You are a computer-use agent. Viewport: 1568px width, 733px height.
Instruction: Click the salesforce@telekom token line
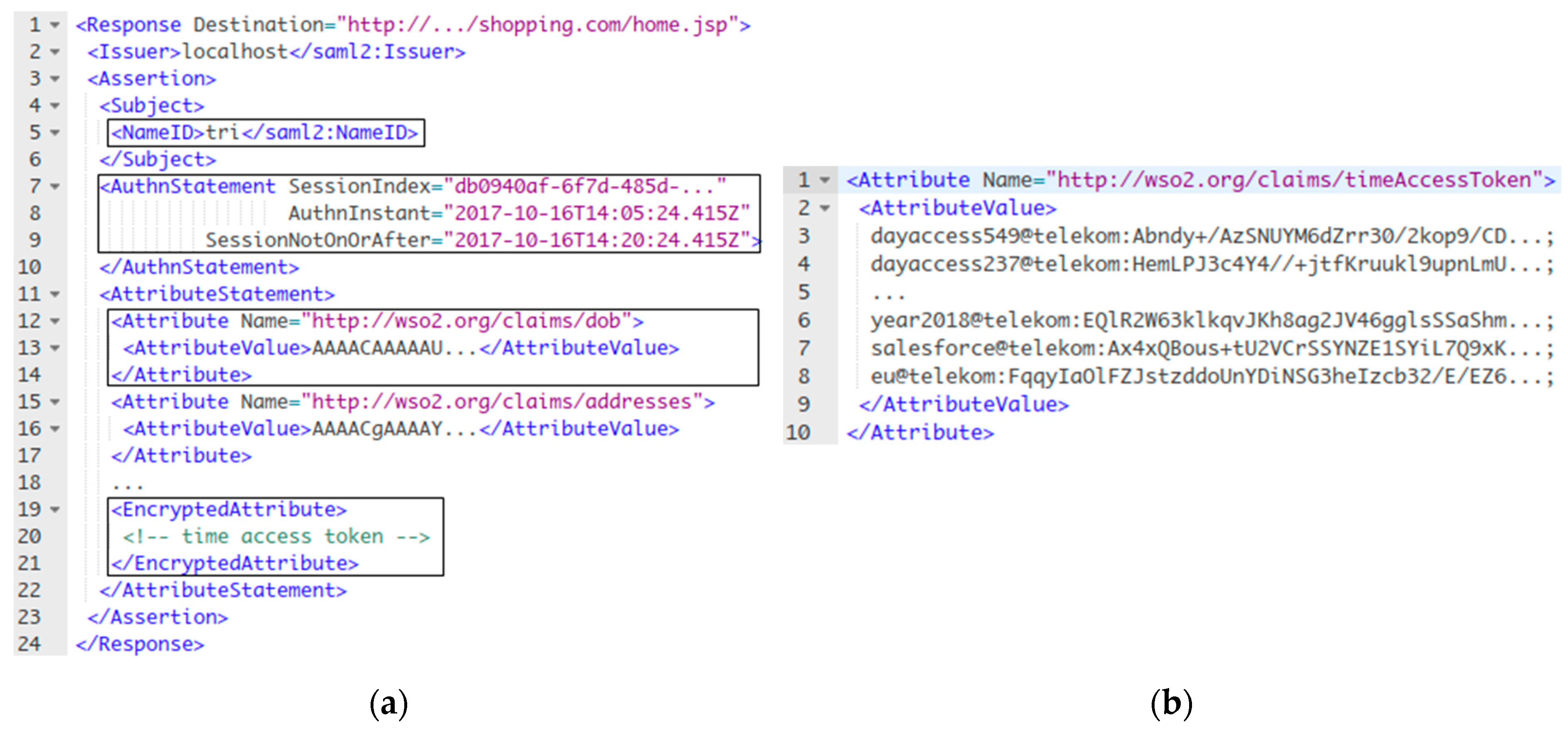(x=1212, y=348)
